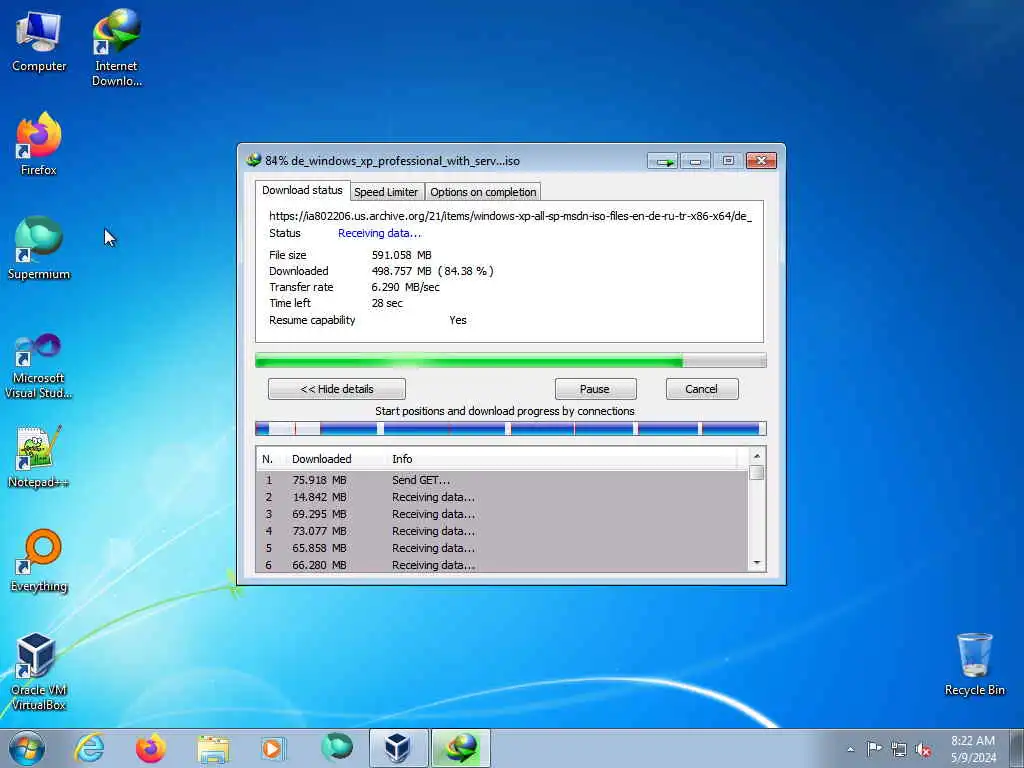Show hidden system tray icons
1024x768 pixels.
pos(850,749)
